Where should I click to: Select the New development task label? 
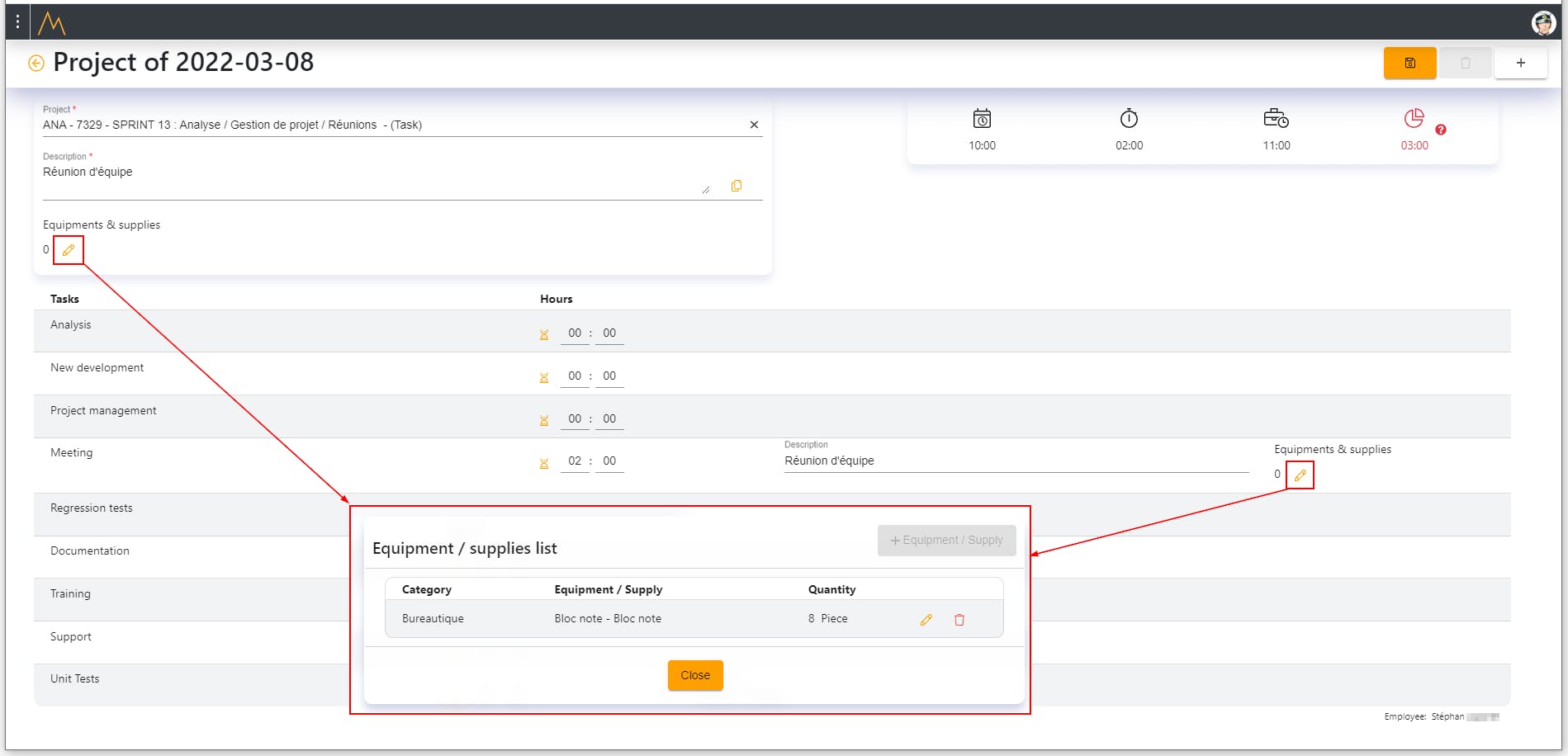97,368
